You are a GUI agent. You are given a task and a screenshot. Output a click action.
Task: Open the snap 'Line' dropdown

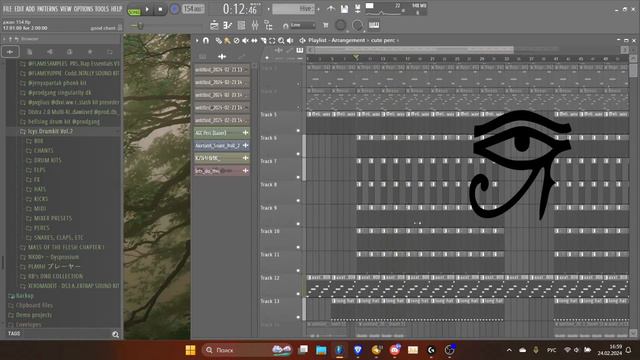tap(302, 25)
